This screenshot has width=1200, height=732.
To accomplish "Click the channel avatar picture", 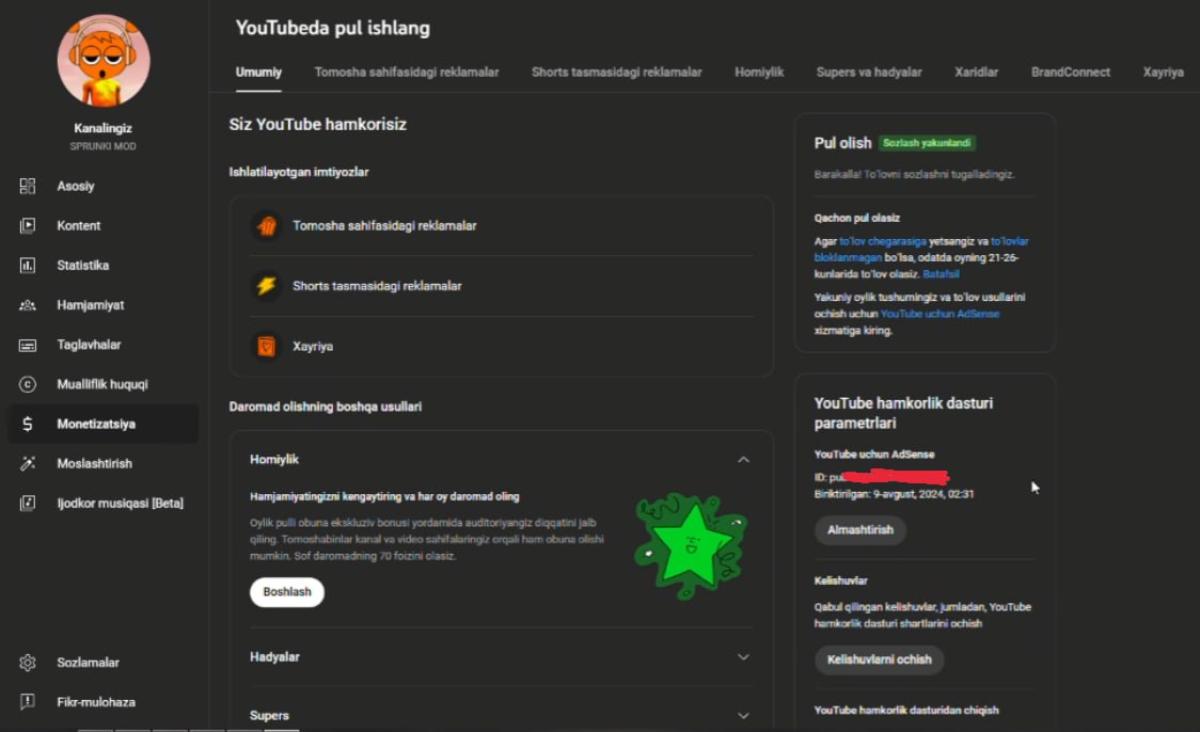I will (x=104, y=60).
